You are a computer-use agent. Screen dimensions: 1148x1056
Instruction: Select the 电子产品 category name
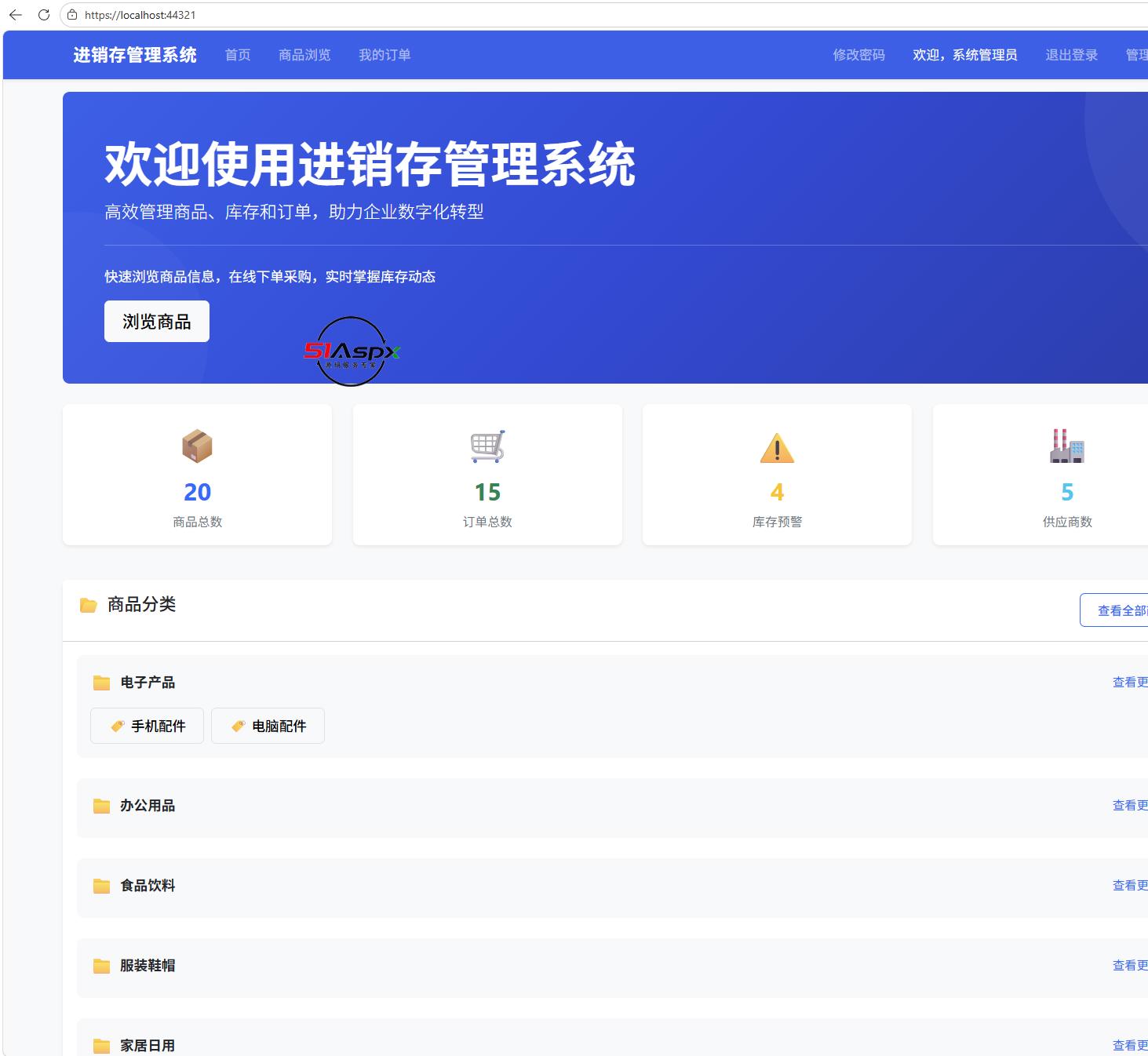[x=148, y=683]
